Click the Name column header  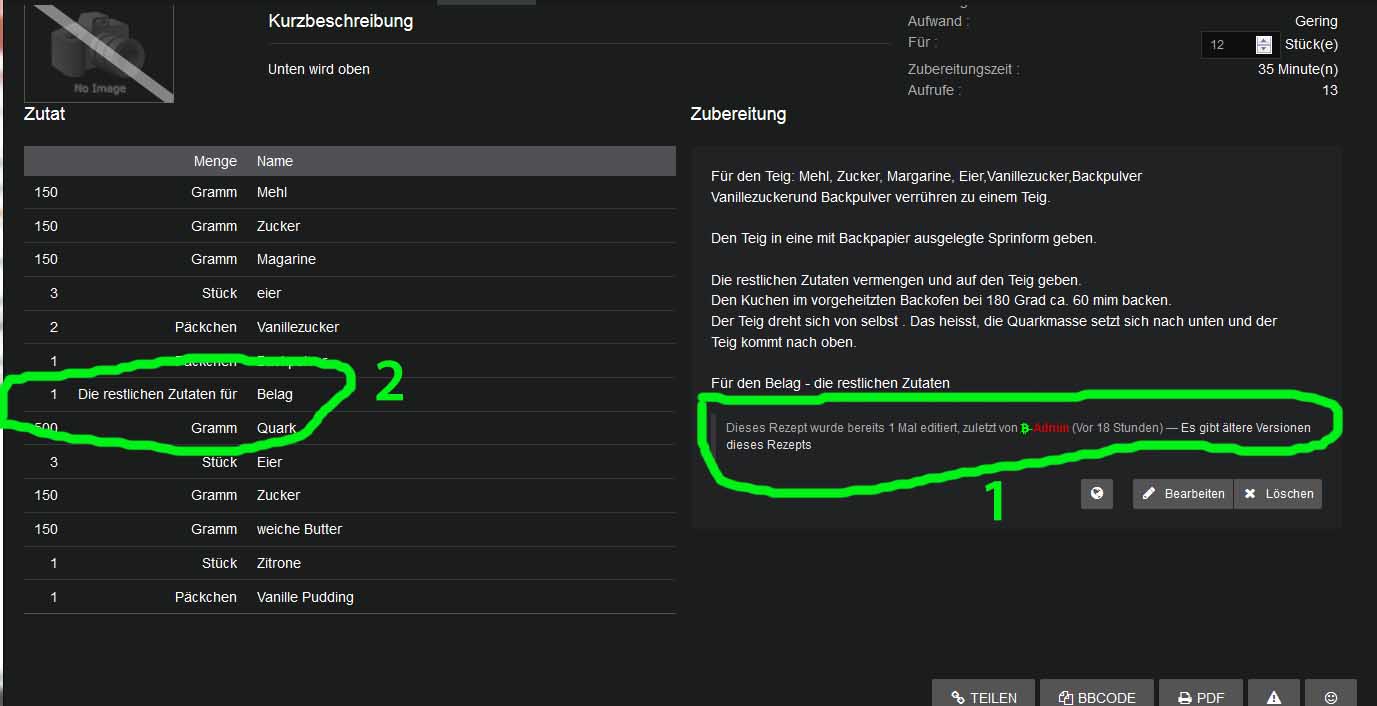tap(275, 161)
